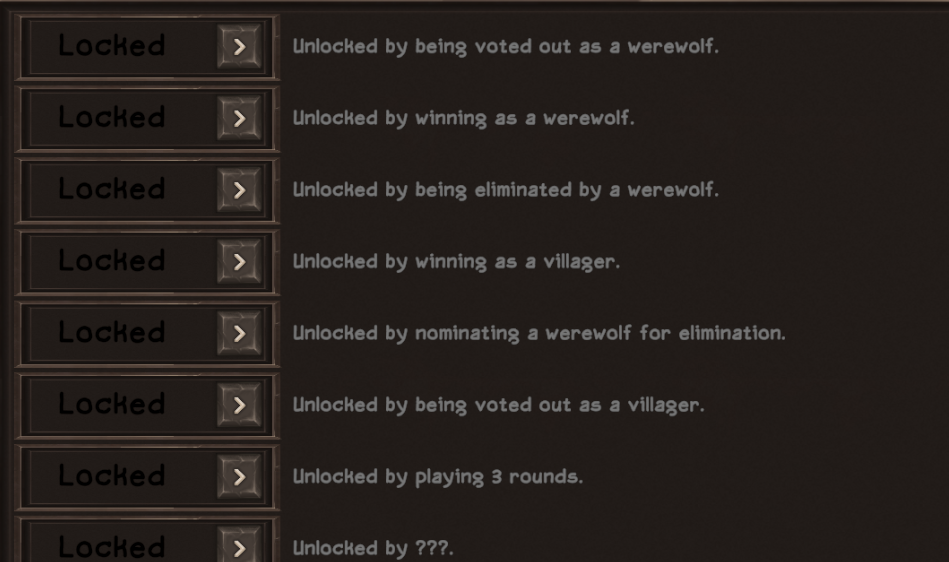Select Locked box for voted-out werewolf unlock
949x562 pixels.
click(147, 47)
